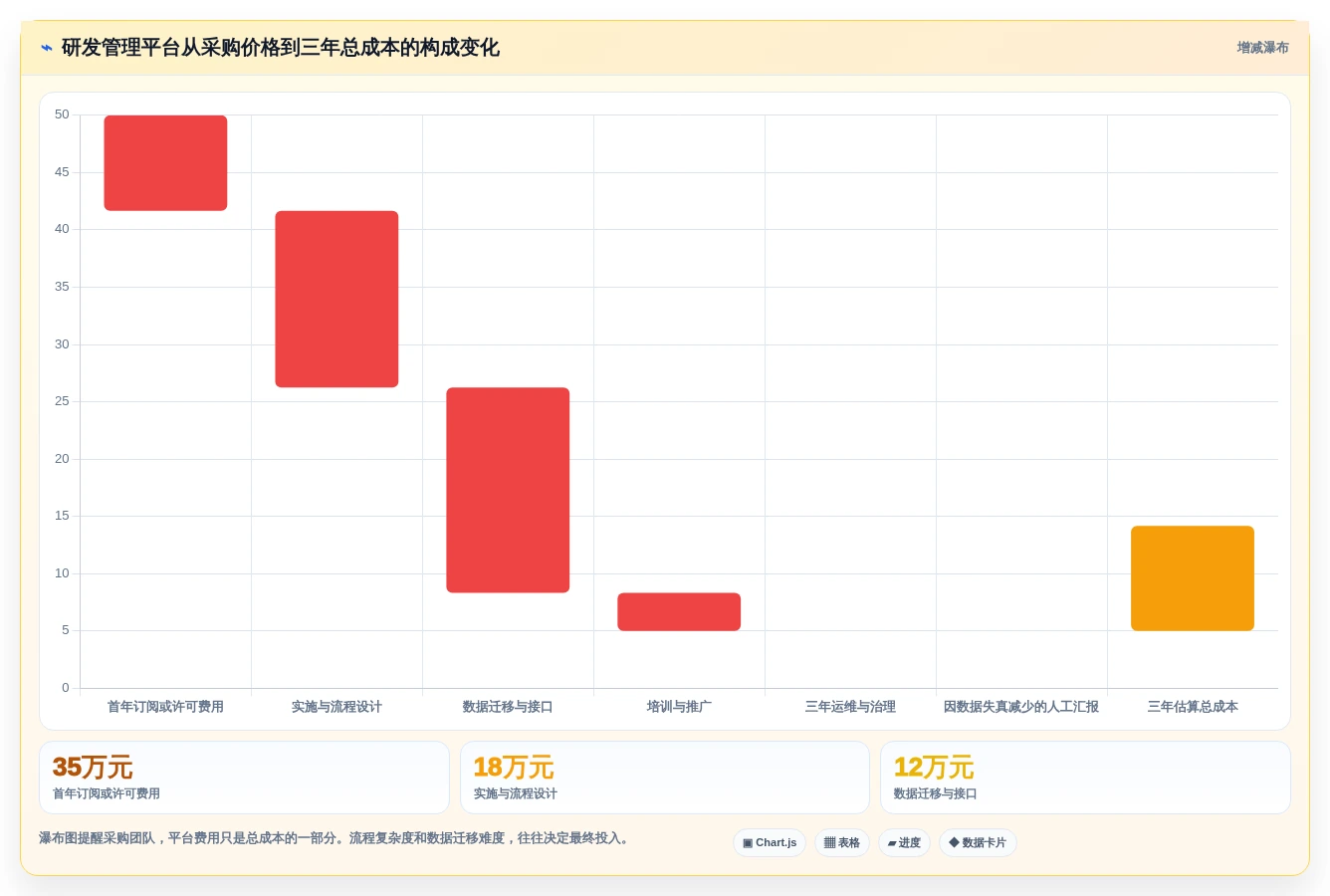Click the axis label 三年估算总成本
1330x896 pixels.
[1193, 707]
